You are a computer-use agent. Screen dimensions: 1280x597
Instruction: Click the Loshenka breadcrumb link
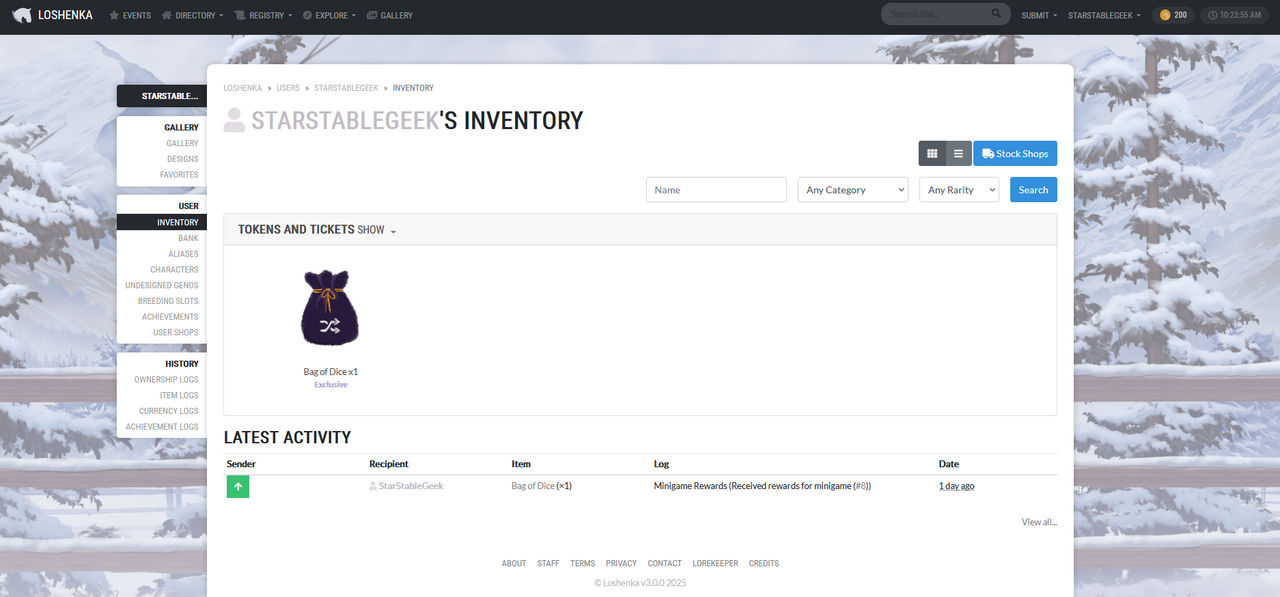click(x=243, y=88)
